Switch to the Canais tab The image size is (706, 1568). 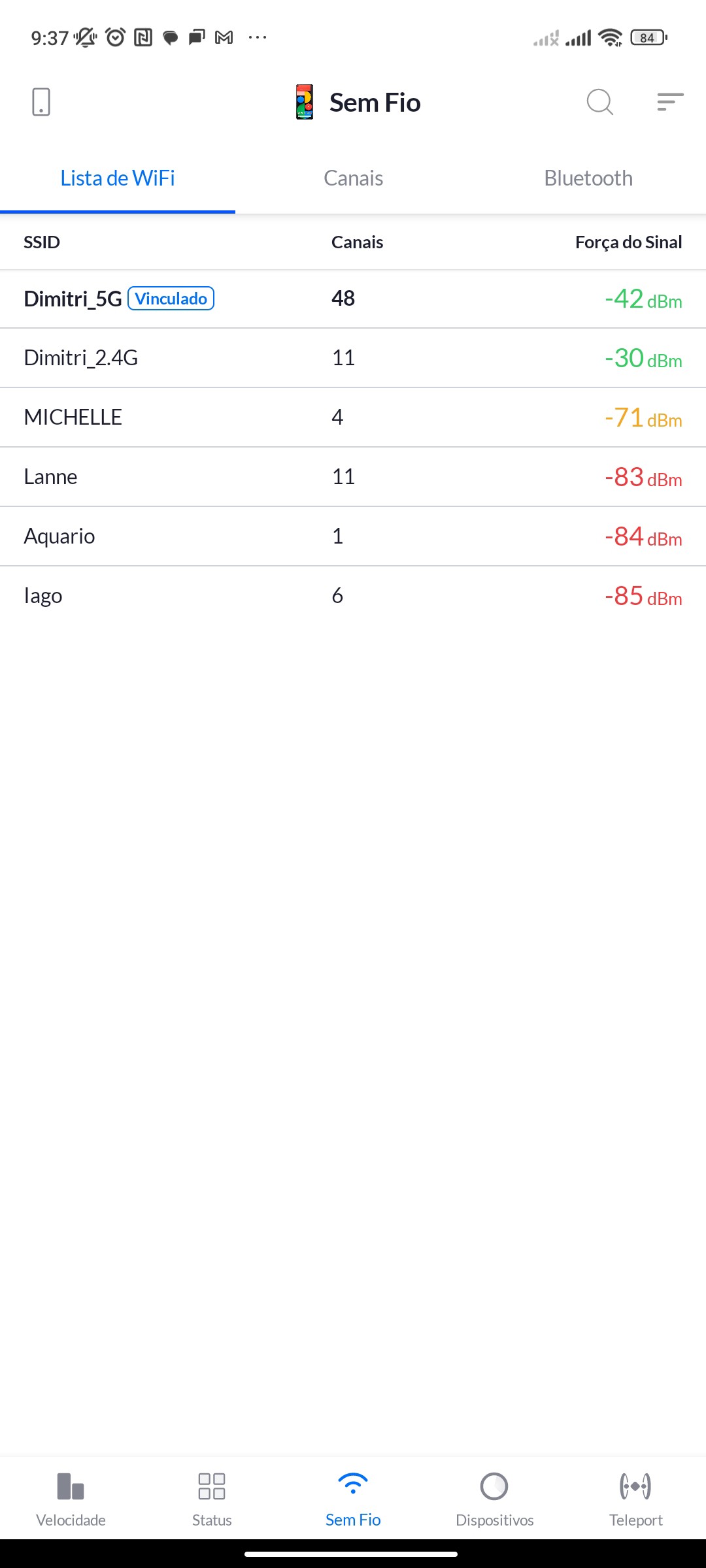[353, 178]
